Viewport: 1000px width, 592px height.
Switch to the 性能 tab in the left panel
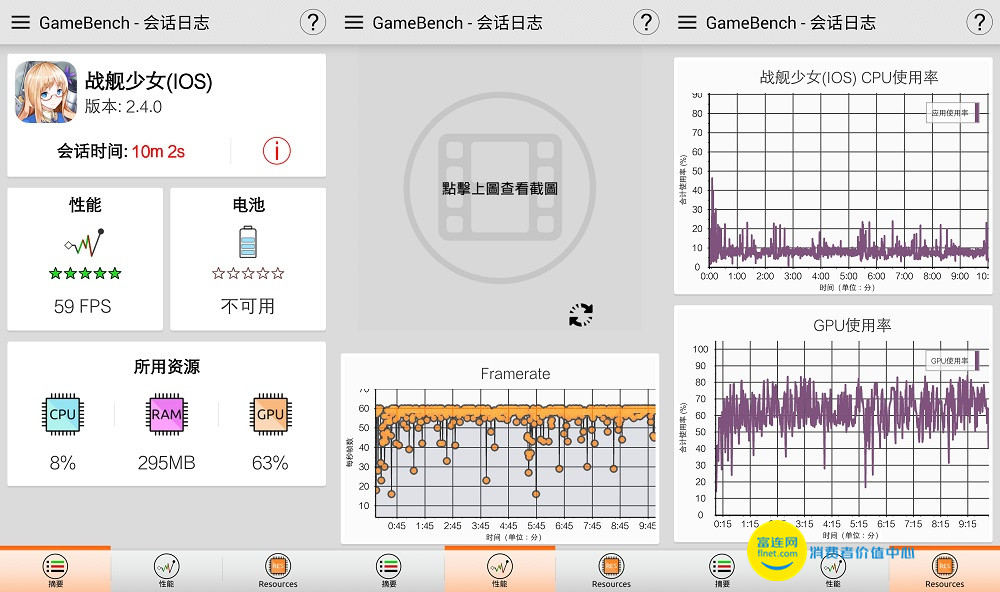pos(166,568)
